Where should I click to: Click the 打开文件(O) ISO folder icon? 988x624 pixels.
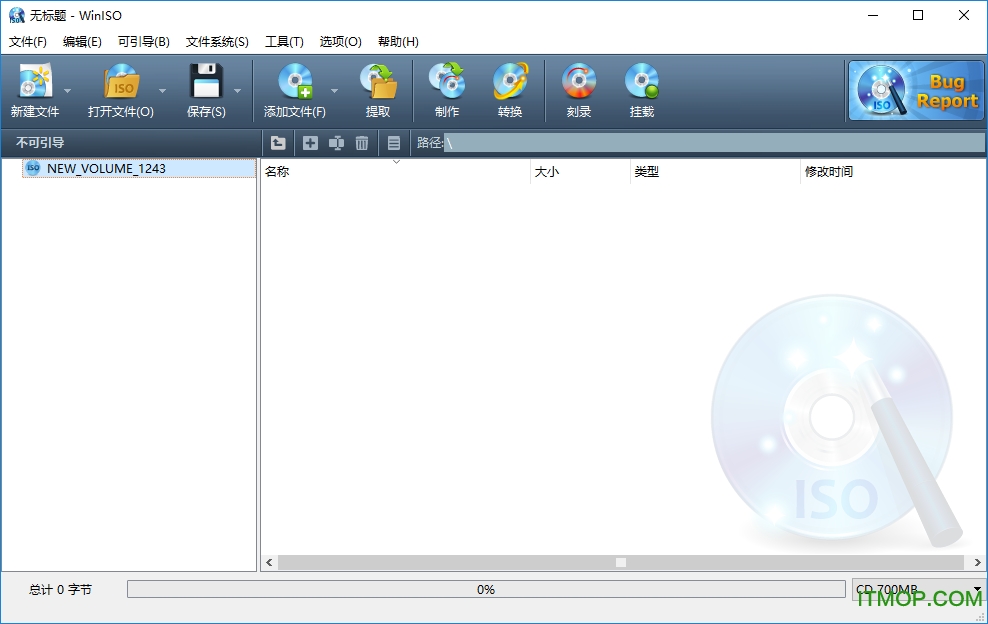tap(121, 81)
